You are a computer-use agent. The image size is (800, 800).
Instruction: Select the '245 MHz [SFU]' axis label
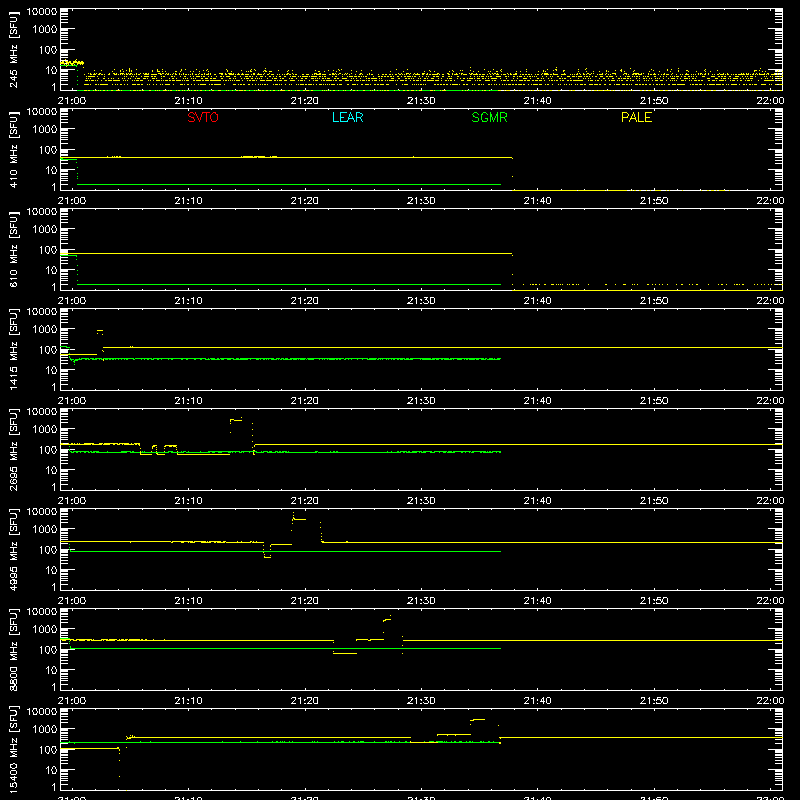tap(13, 49)
